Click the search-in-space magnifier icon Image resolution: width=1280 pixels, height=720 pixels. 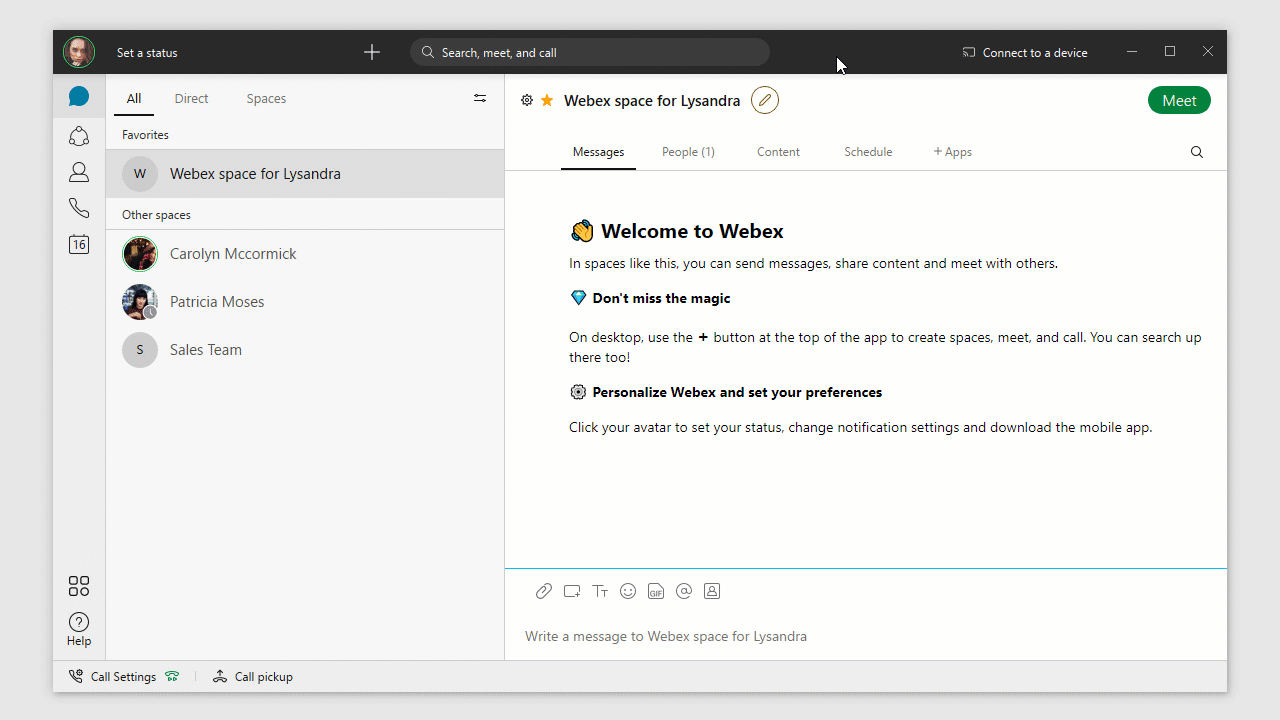click(x=1197, y=152)
